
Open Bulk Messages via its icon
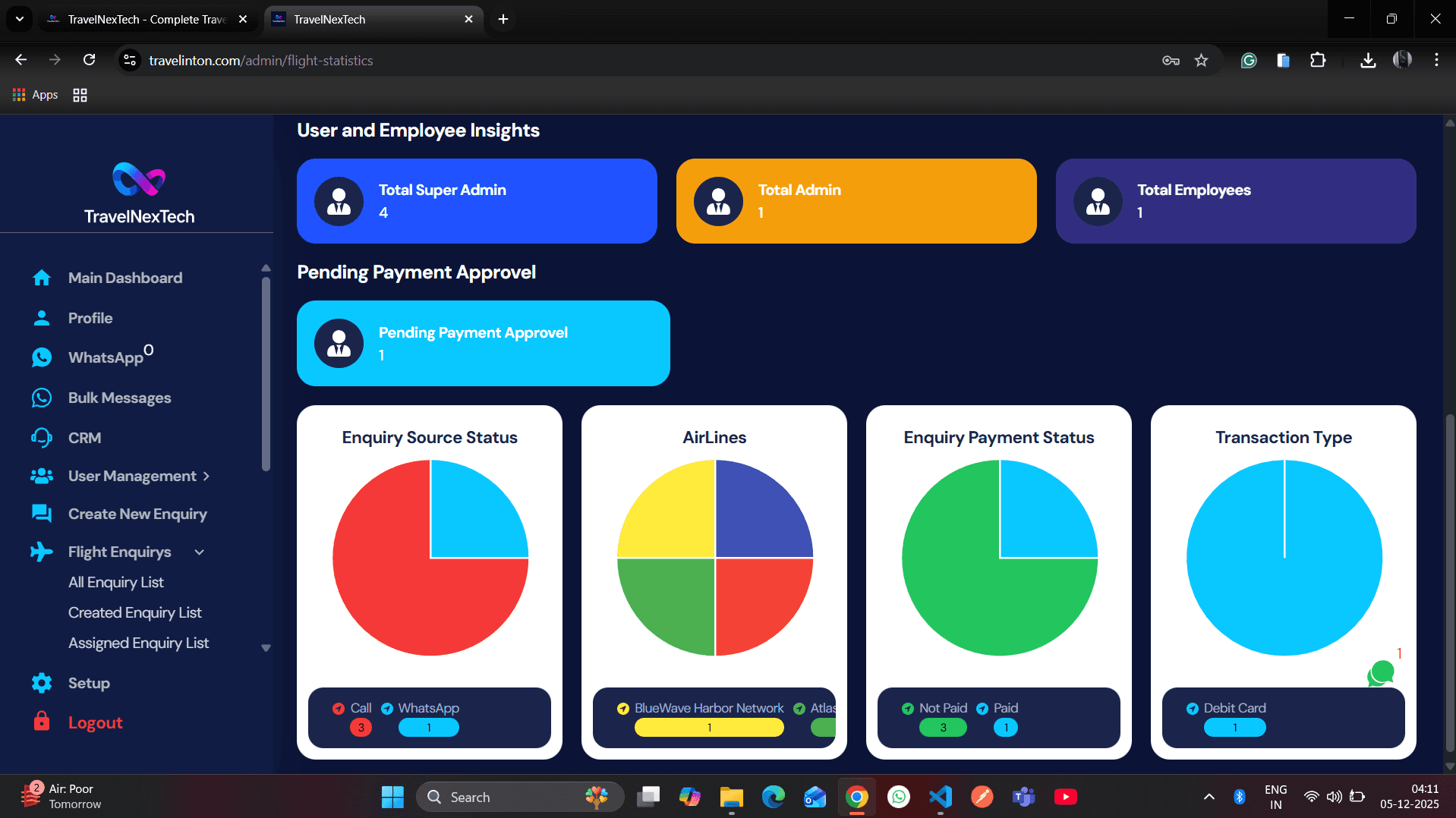click(42, 397)
